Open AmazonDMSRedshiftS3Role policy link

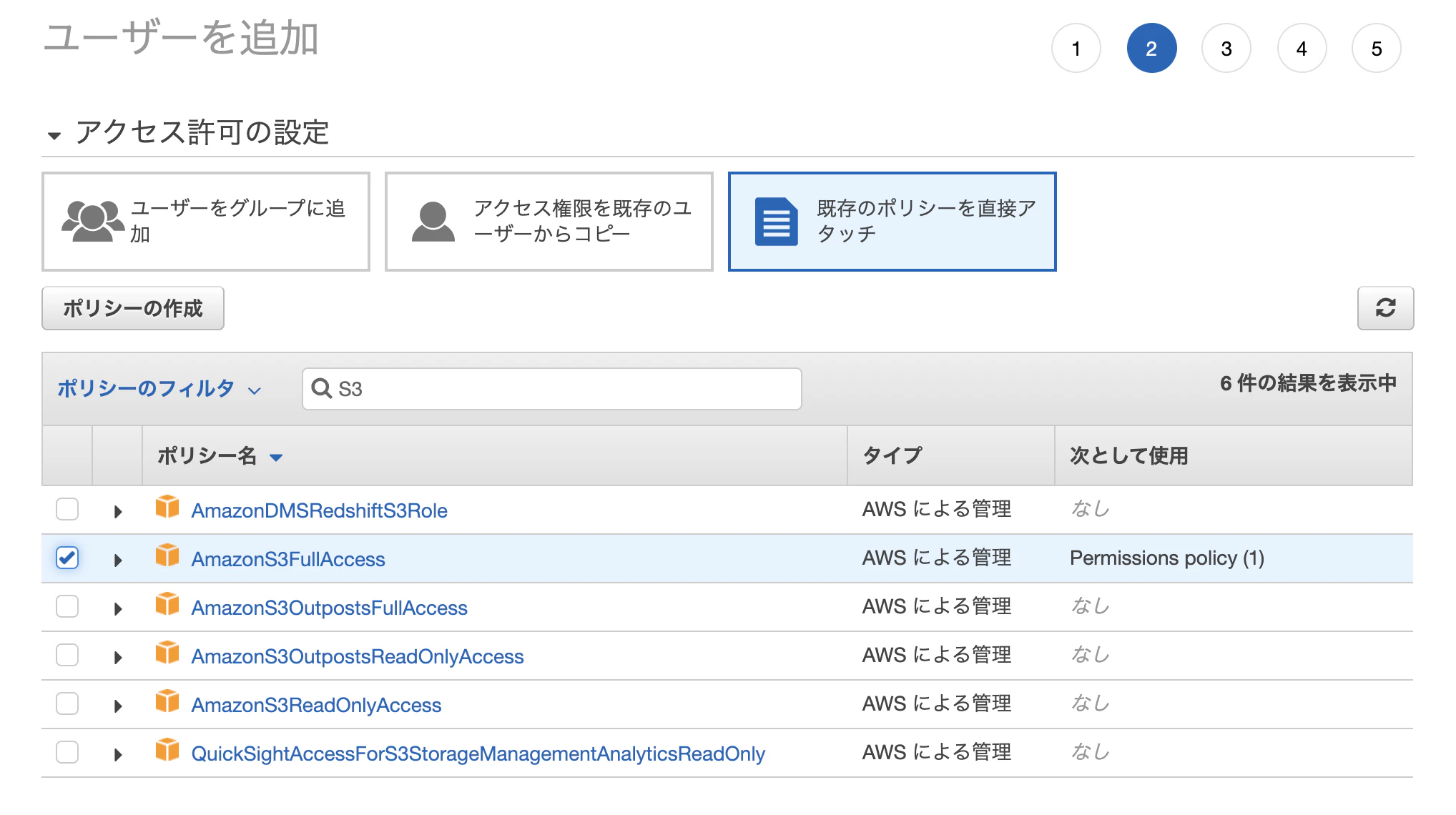coord(319,510)
